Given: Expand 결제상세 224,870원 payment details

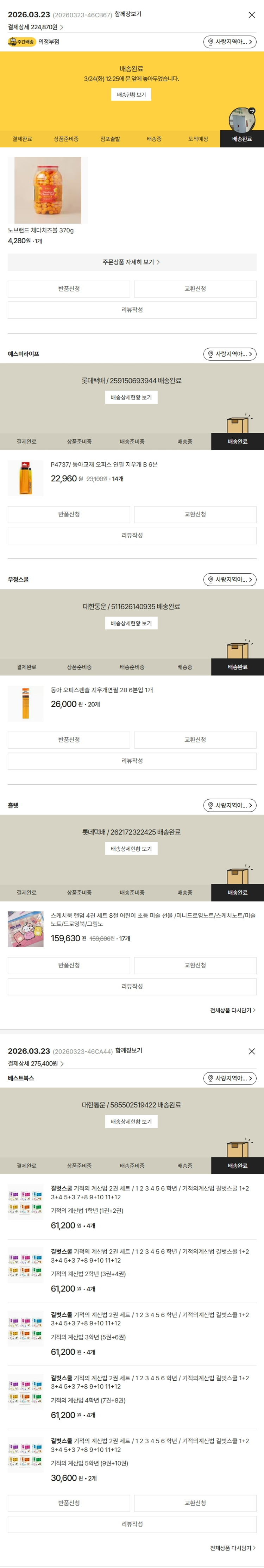Looking at the screenshot, I should click(x=35, y=27).
